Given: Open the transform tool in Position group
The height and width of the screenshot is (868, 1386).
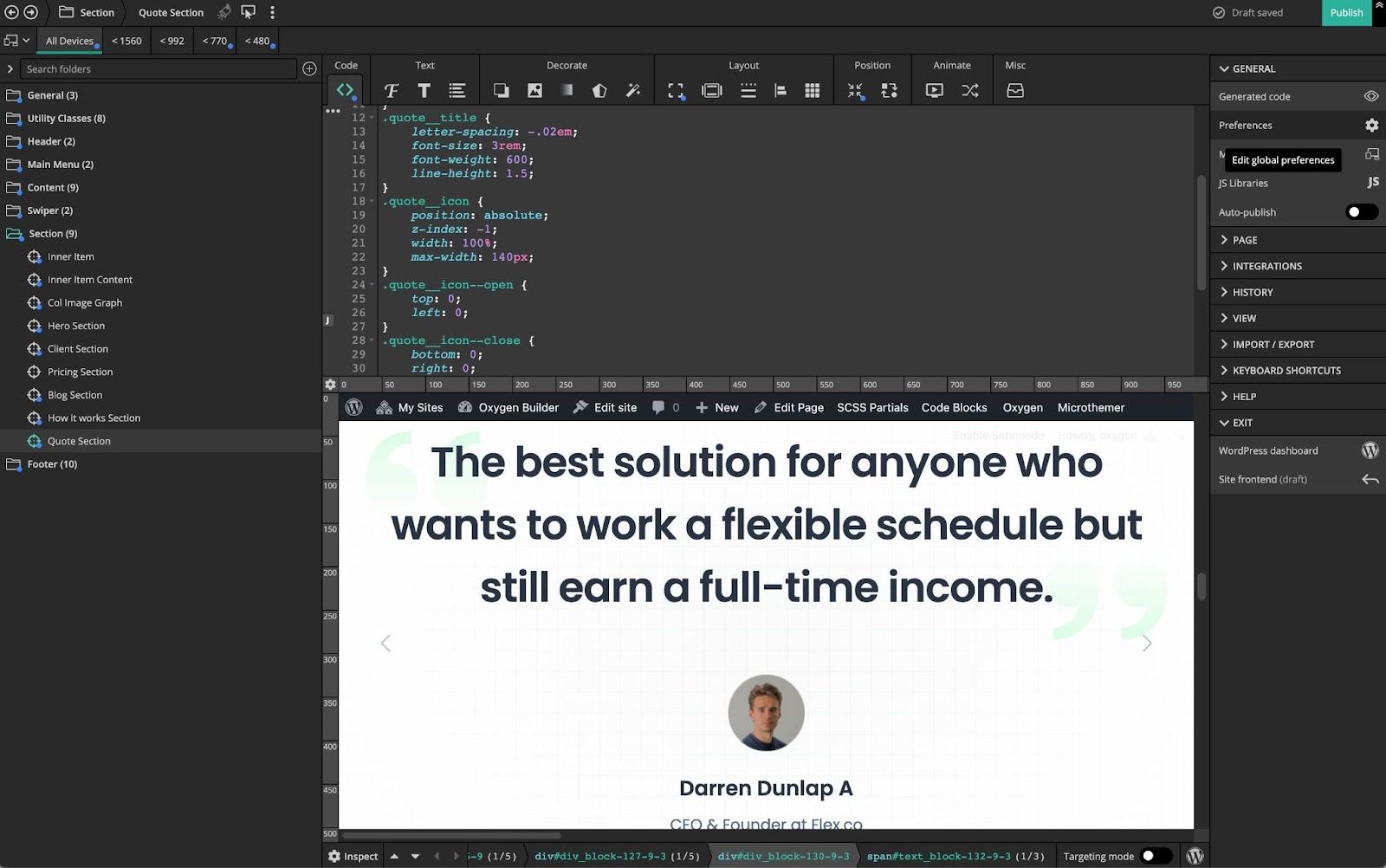Looking at the screenshot, I should tap(889, 90).
